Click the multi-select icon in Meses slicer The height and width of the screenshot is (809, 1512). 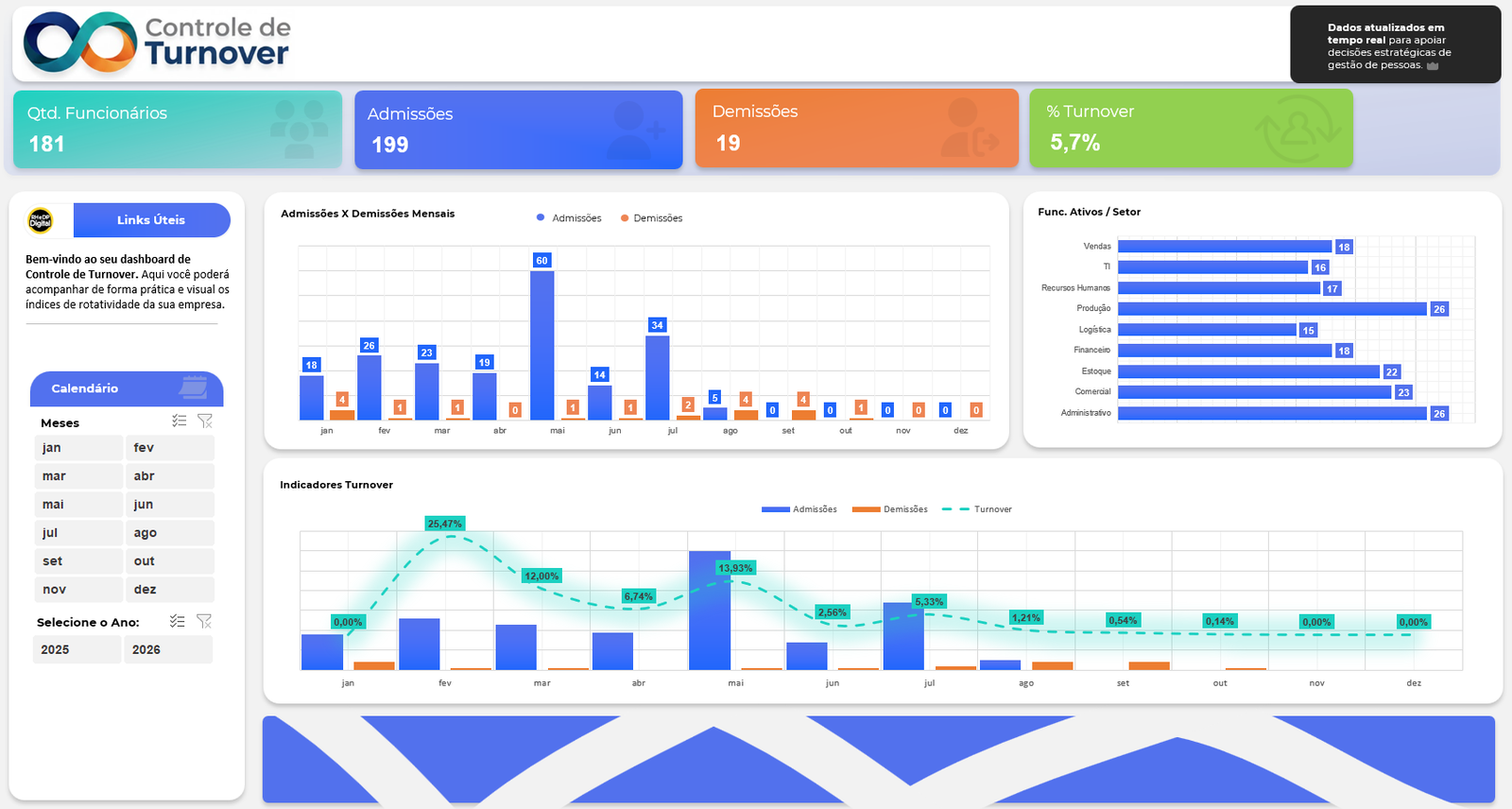(180, 422)
